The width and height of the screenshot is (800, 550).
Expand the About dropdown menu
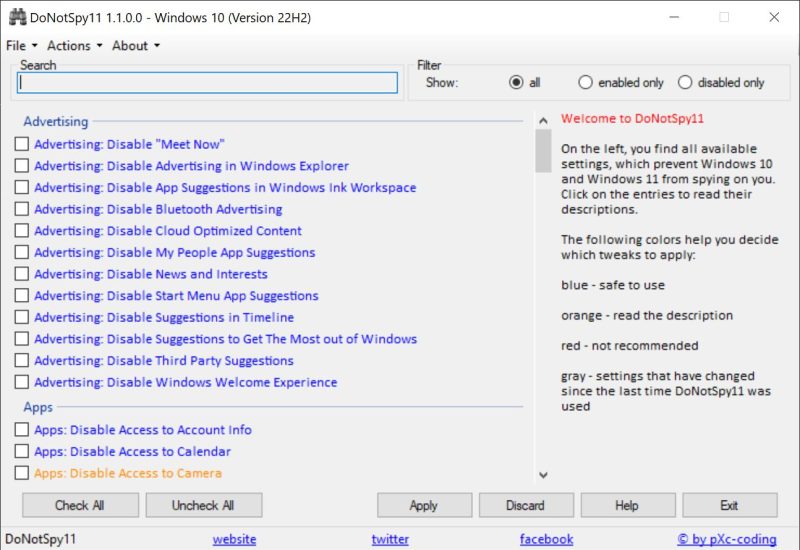coord(135,46)
